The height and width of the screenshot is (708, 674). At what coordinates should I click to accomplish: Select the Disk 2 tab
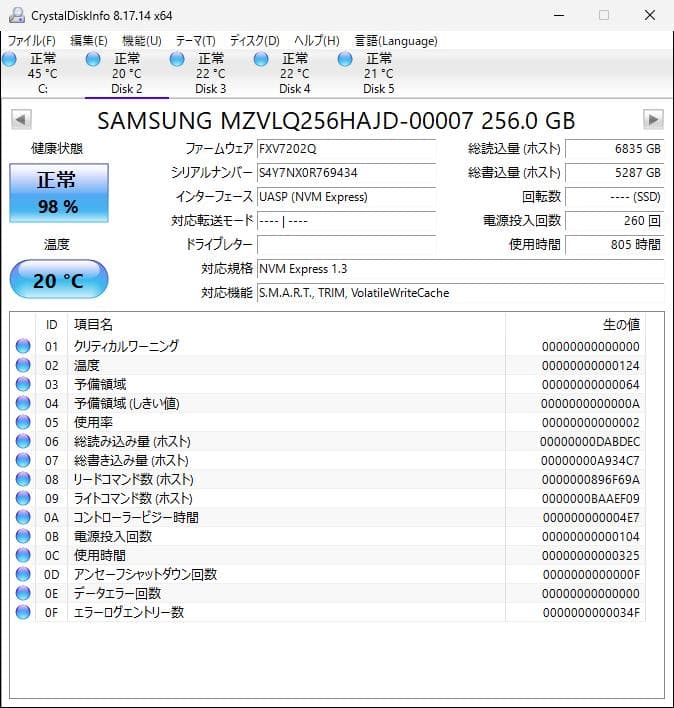[127, 74]
